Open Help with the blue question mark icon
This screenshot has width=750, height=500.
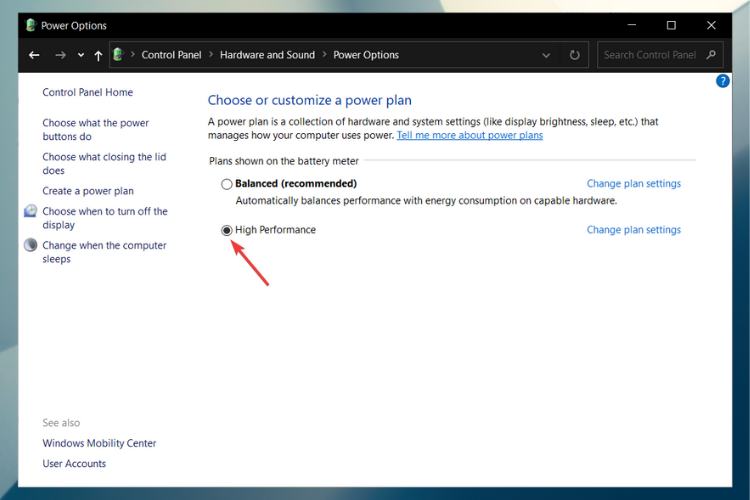pos(723,81)
